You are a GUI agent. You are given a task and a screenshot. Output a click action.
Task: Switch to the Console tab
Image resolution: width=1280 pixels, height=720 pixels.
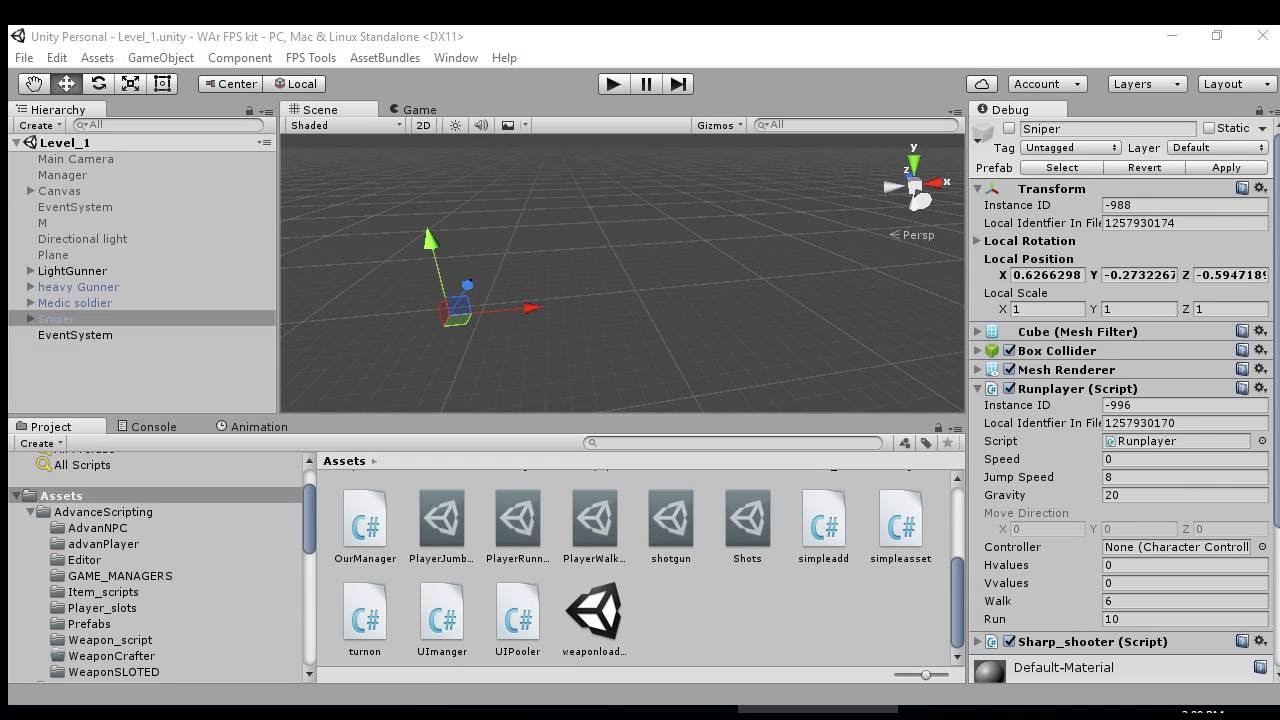[146, 426]
